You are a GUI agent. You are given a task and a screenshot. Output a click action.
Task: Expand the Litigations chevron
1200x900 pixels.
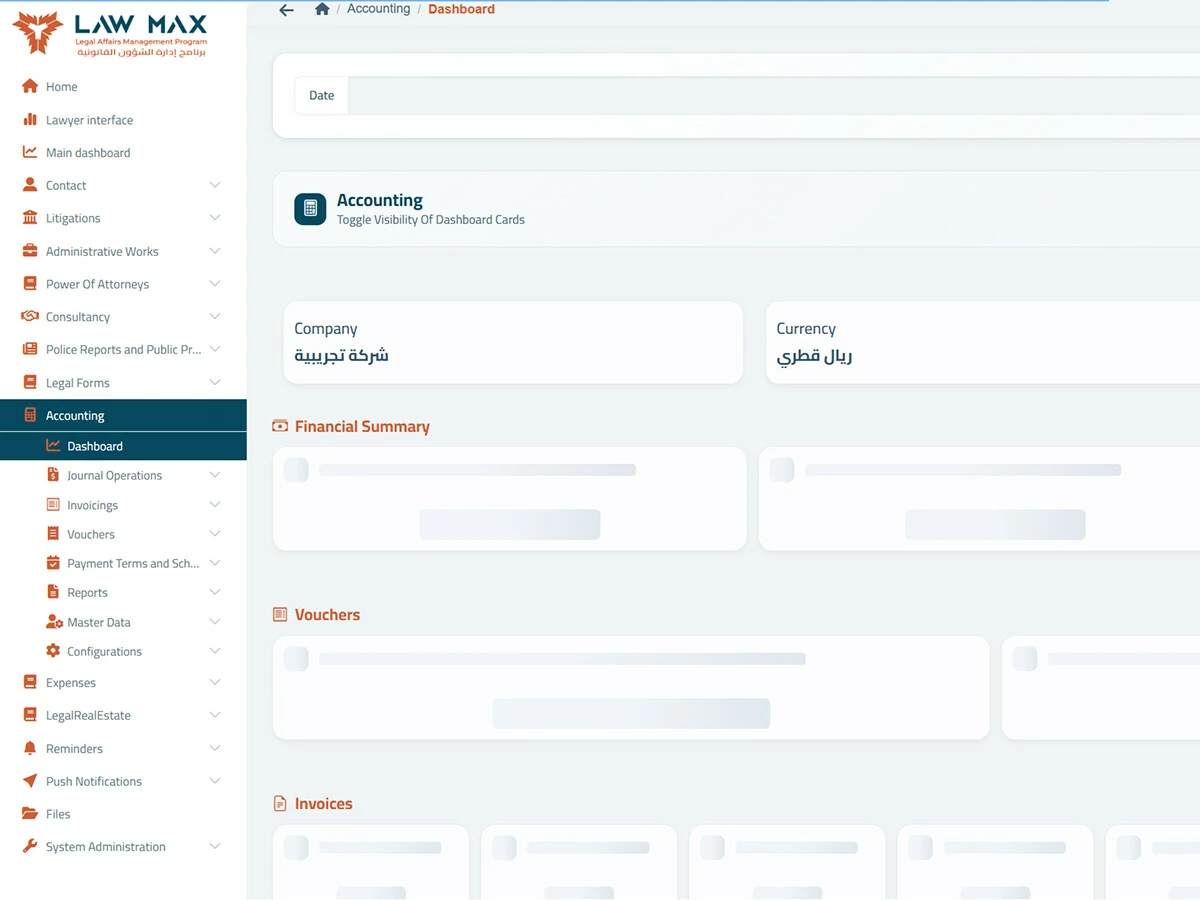point(215,218)
